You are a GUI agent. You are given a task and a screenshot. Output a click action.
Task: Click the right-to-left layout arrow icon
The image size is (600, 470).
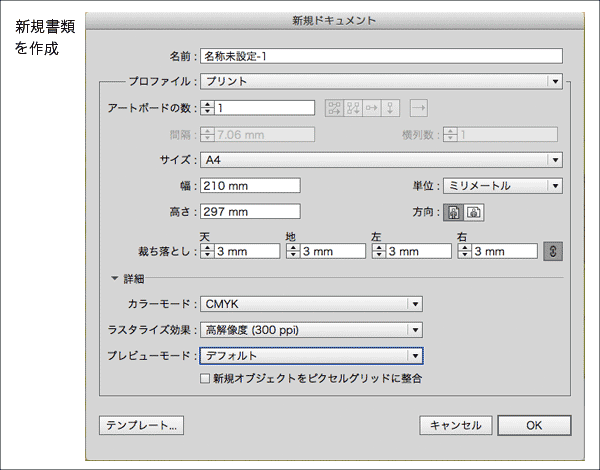[x=419, y=108]
